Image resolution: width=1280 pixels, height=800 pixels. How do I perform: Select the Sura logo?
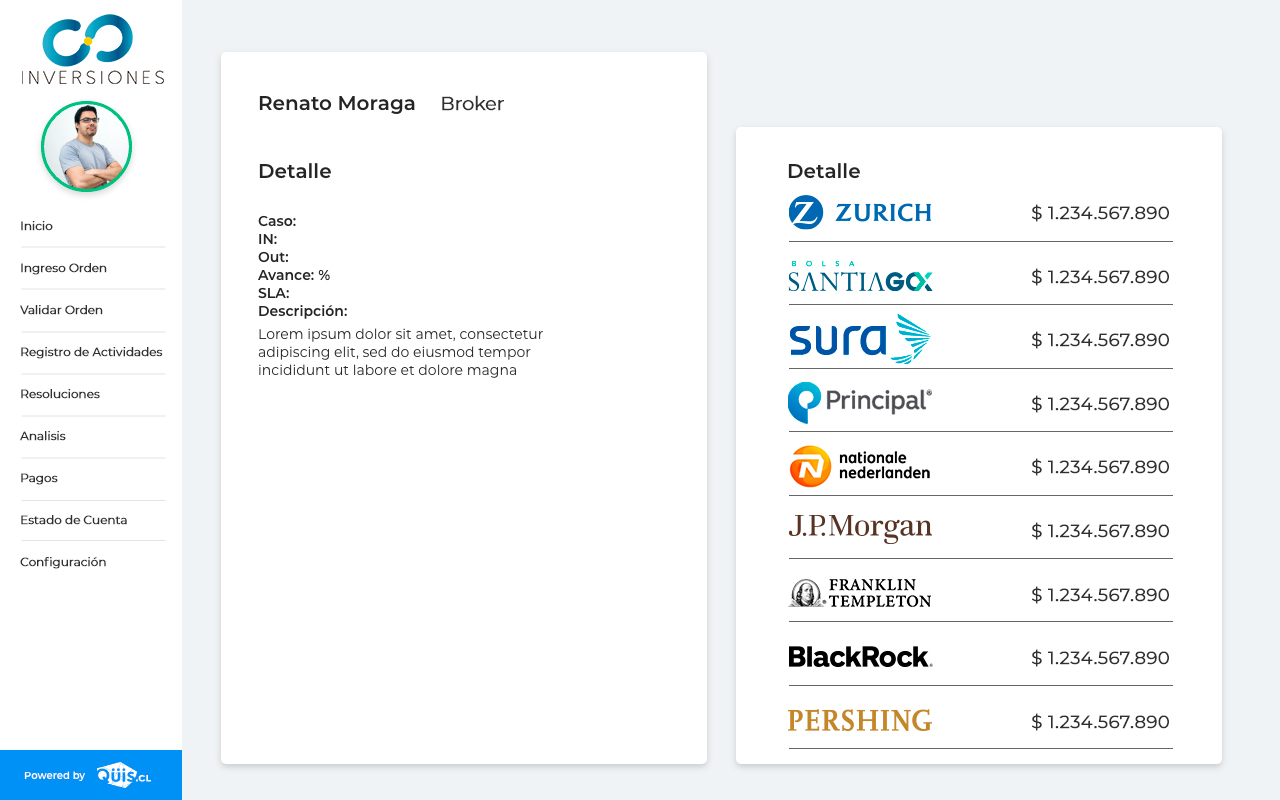tap(860, 340)
